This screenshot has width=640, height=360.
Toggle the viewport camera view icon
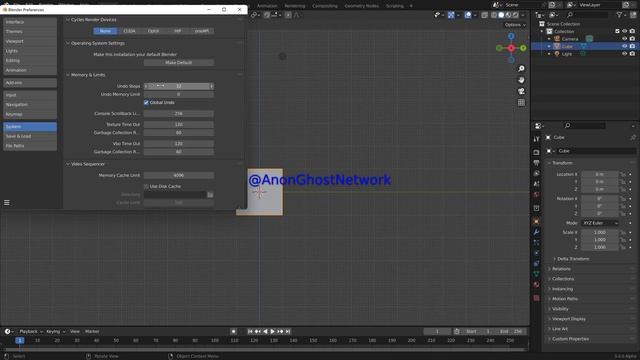coord(521,91)
